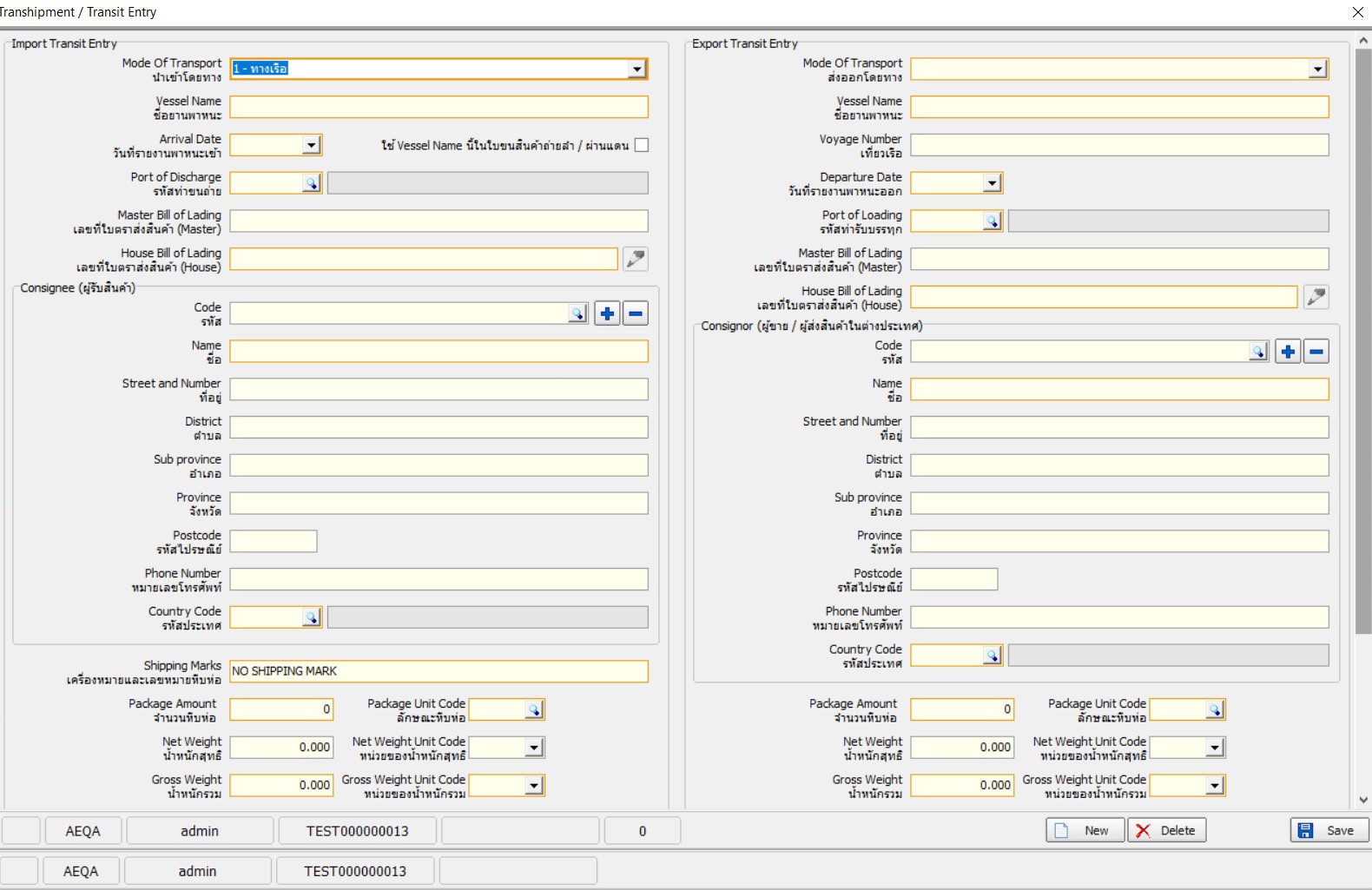
Task: Tick the use Vessel Name checkbox
Action: click(642, 145)
